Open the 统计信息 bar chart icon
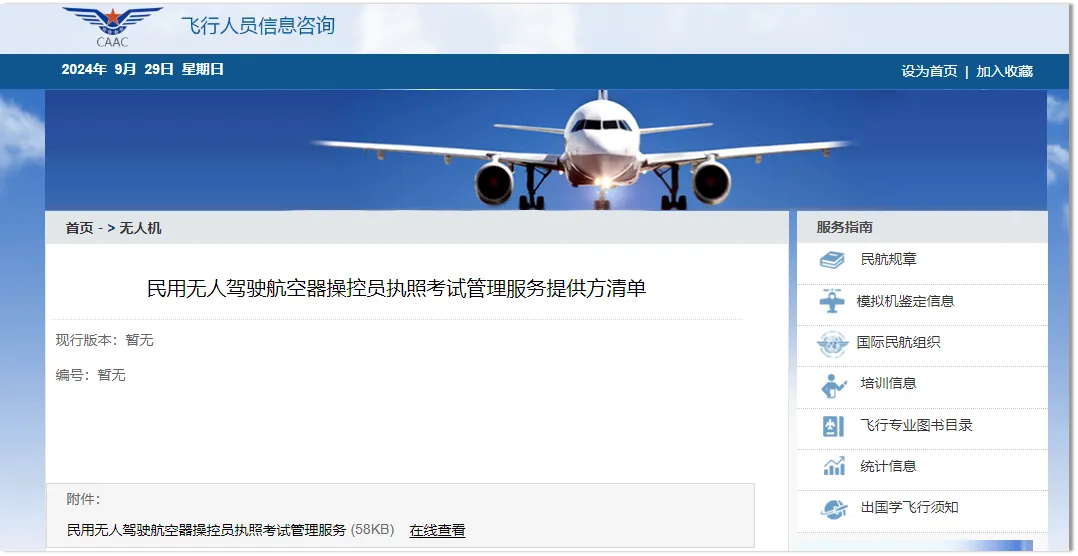This screenshot has width=1078, height=556. [x=834, y=466]
